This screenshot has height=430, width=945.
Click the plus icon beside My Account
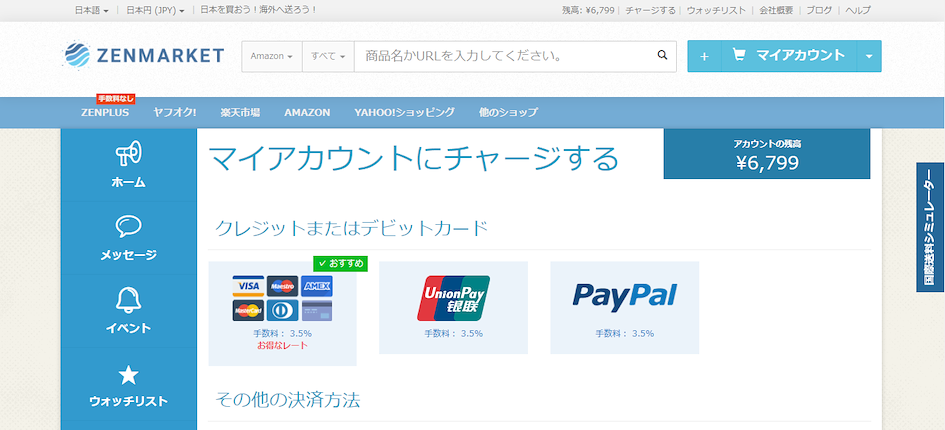coord(704,56)
